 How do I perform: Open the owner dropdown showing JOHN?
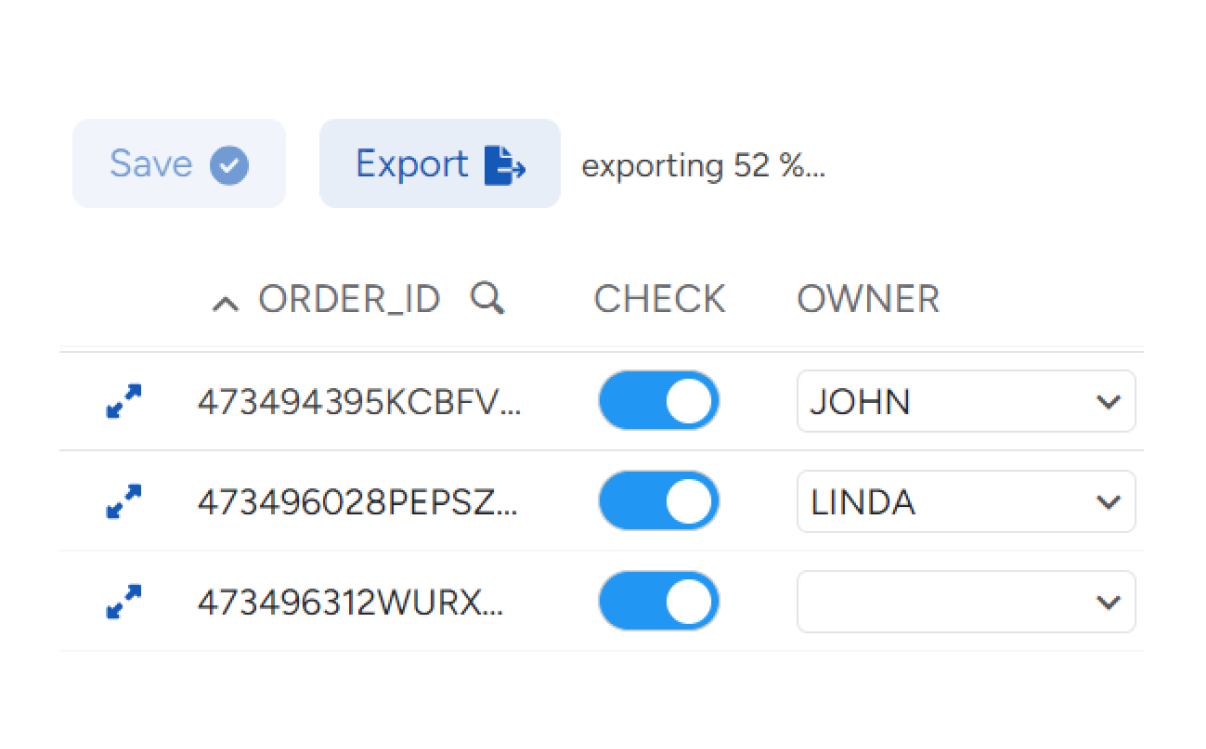(x=965, y=401)
